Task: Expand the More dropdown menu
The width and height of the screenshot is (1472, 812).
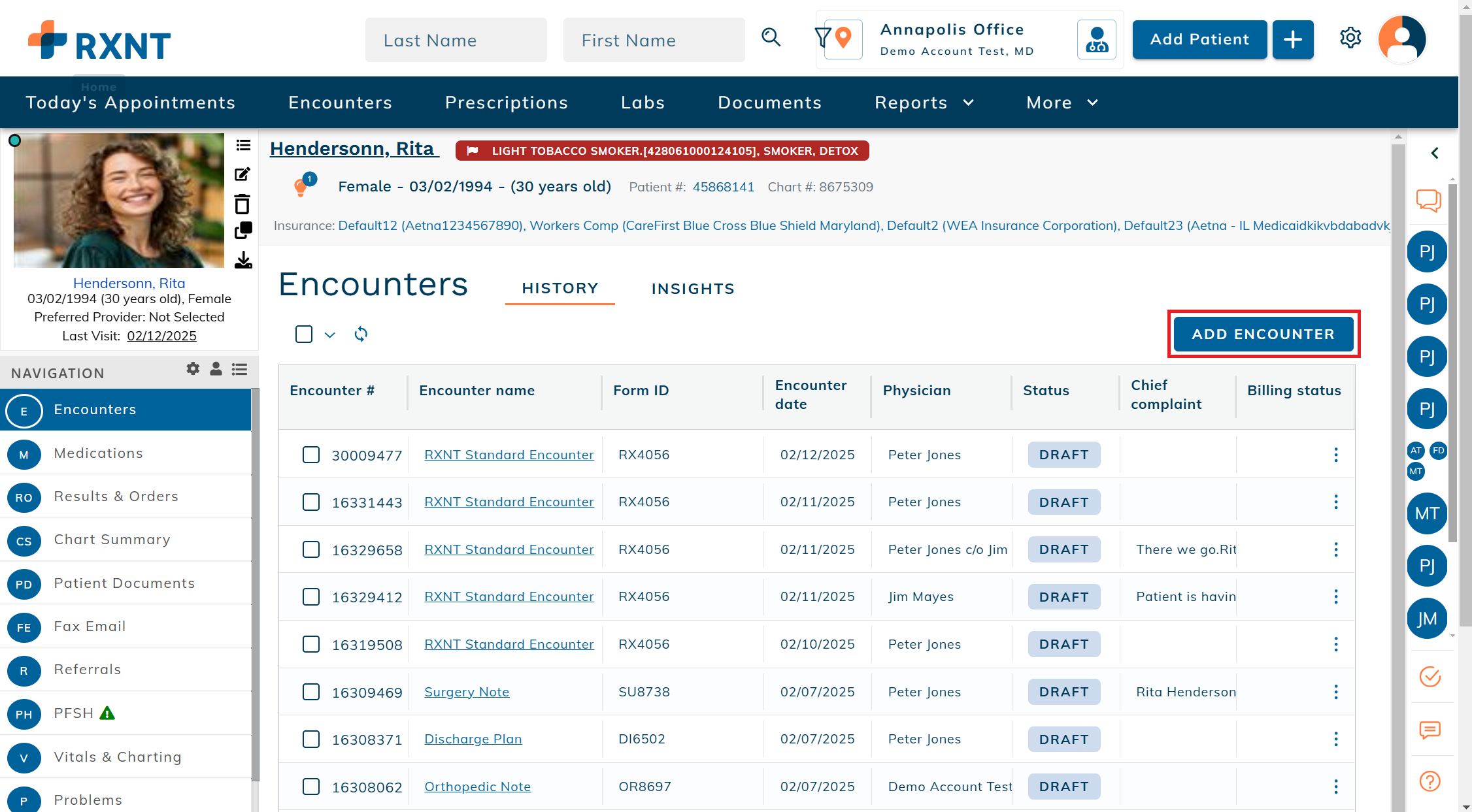Action: (x=1062, y=103)
